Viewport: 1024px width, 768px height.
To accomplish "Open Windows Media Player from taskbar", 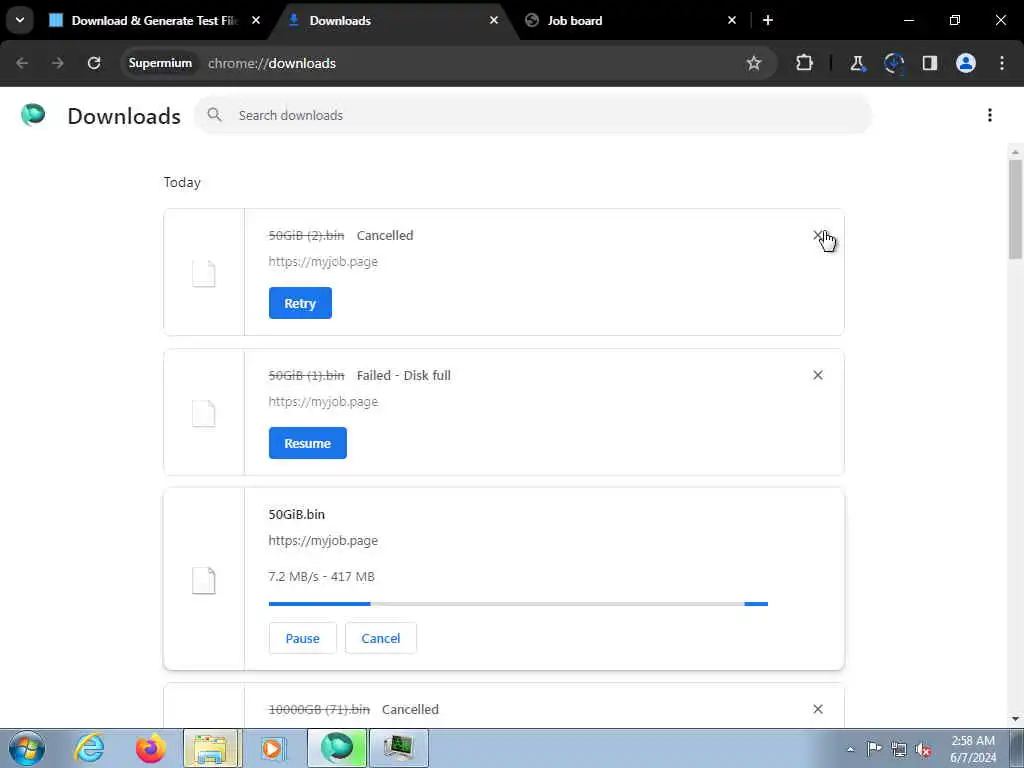I will [x=274, y=748].
